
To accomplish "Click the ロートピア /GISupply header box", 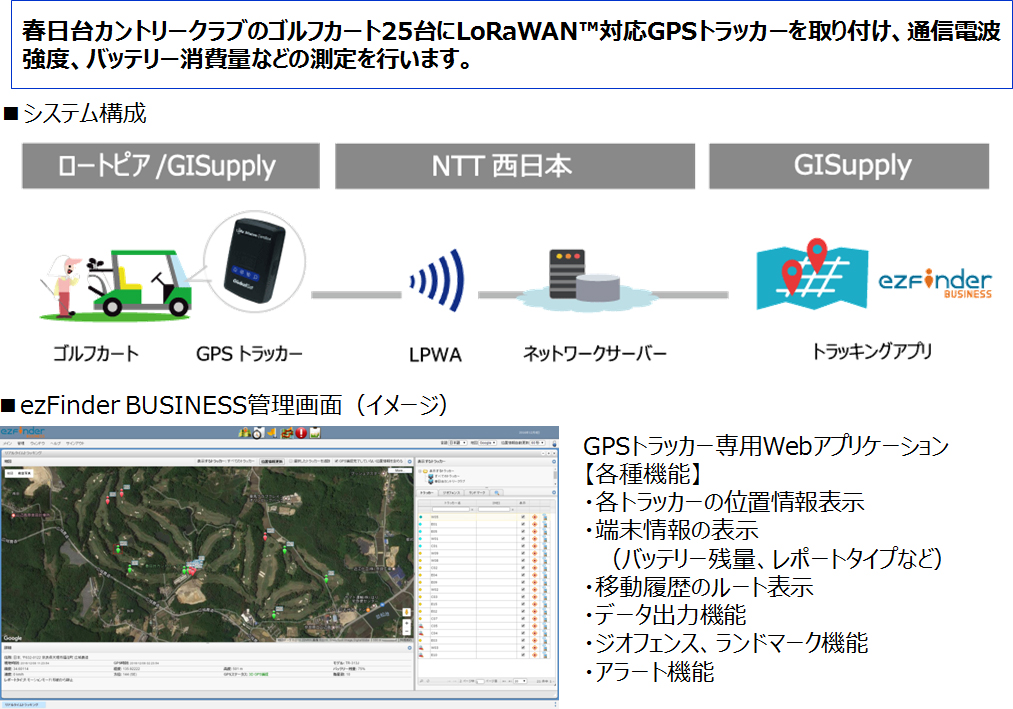I will [x=171, y=166].
